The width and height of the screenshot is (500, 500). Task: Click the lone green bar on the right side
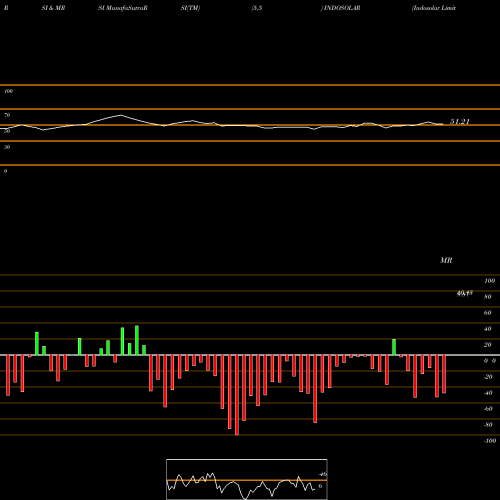click(x=394, y=347)
